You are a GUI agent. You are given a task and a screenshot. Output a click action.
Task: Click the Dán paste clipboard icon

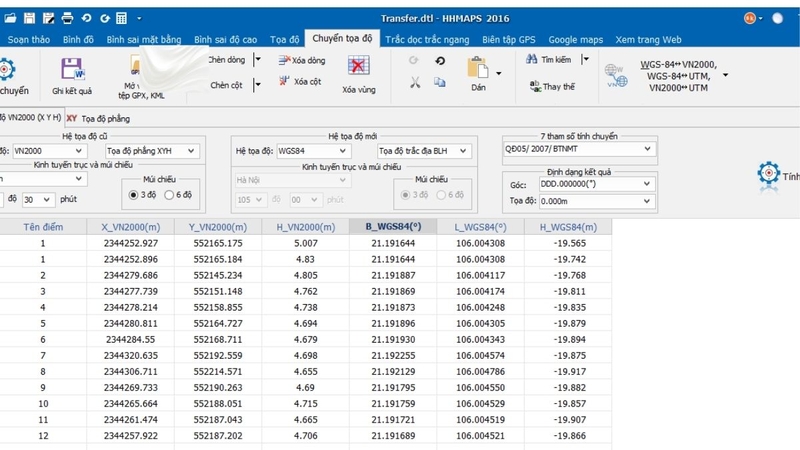coord(478,67)
